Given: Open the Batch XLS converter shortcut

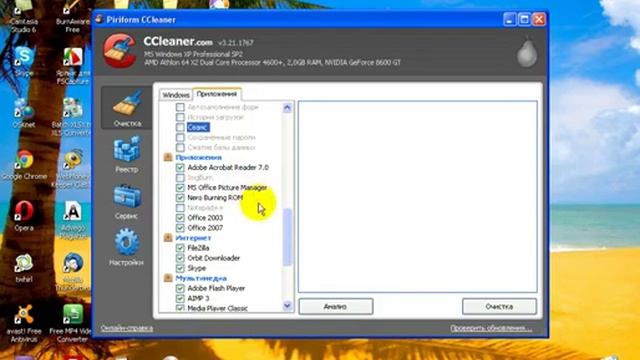Looking at the screenshot, I should click(72, 117).
